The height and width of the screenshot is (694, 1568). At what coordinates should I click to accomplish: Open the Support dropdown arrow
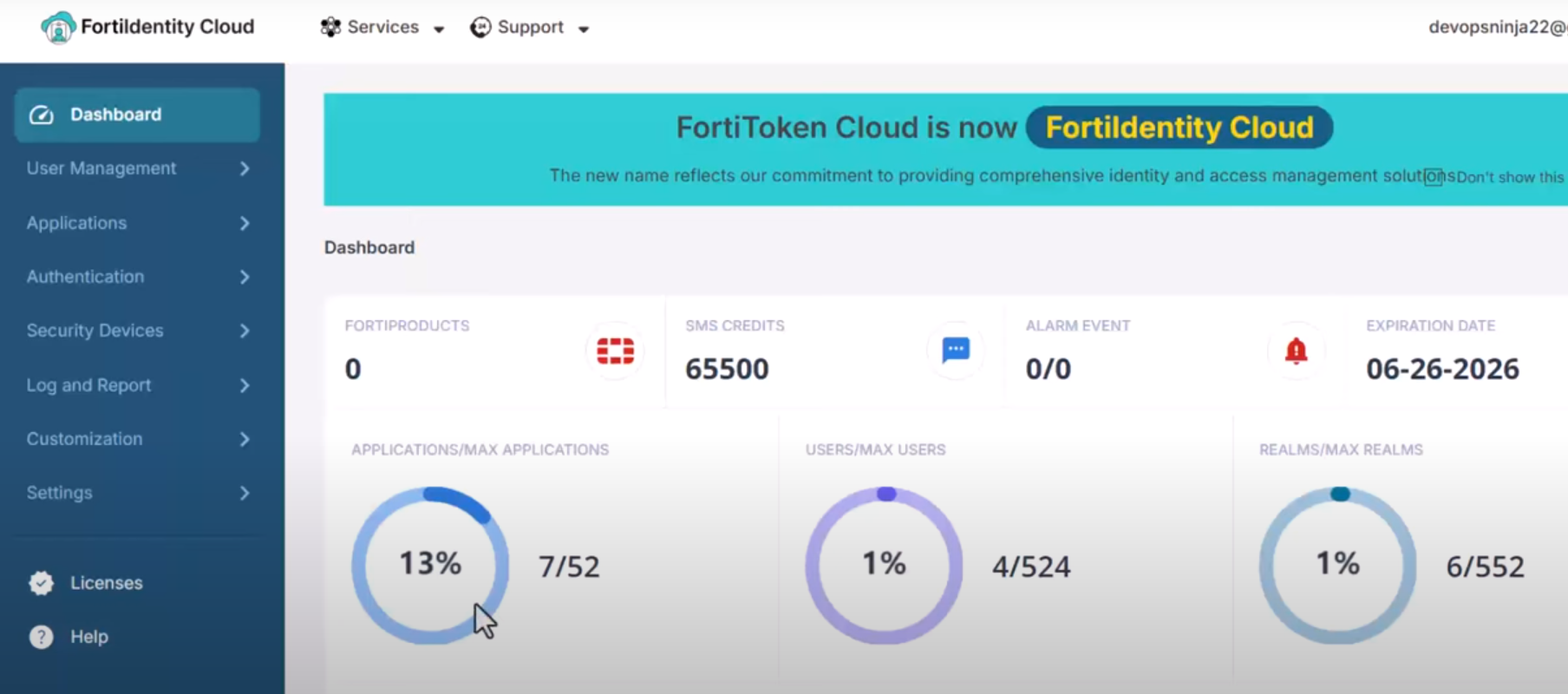click(x=584, y=29)
